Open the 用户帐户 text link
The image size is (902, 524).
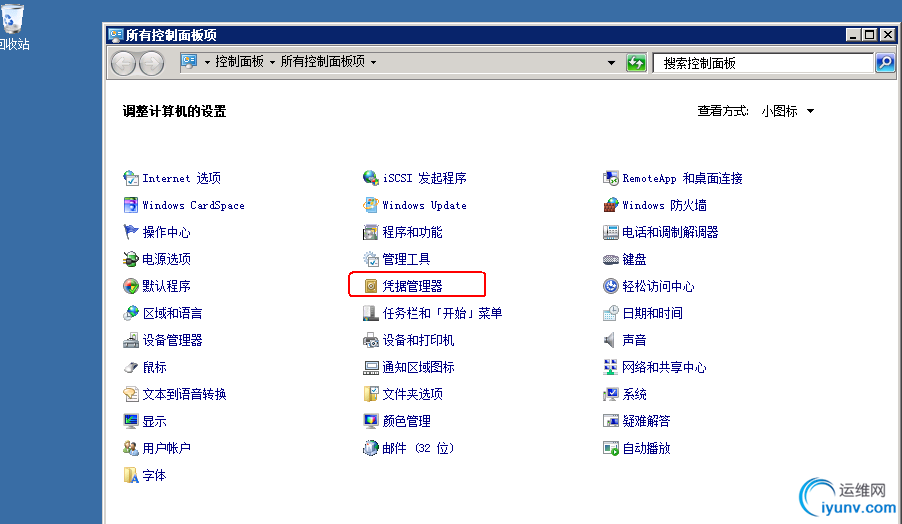(166, 448)
